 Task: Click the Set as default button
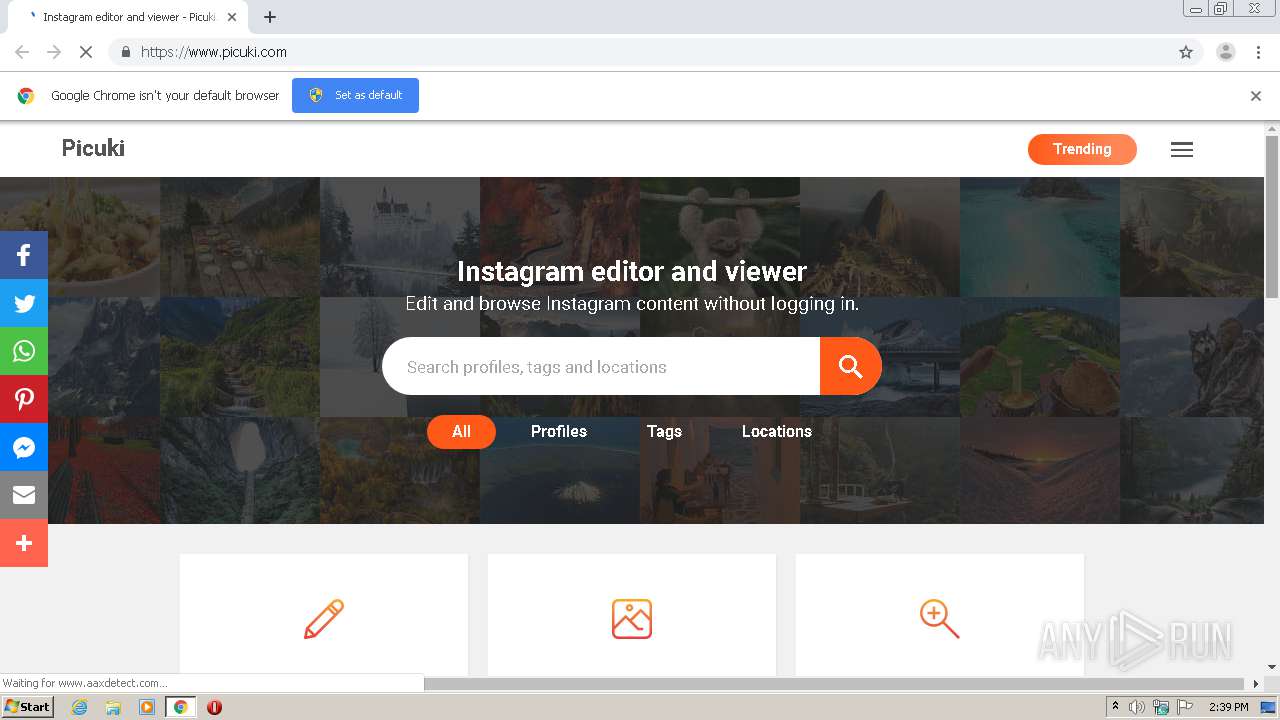pyautogui.click(x=355, y=95)
